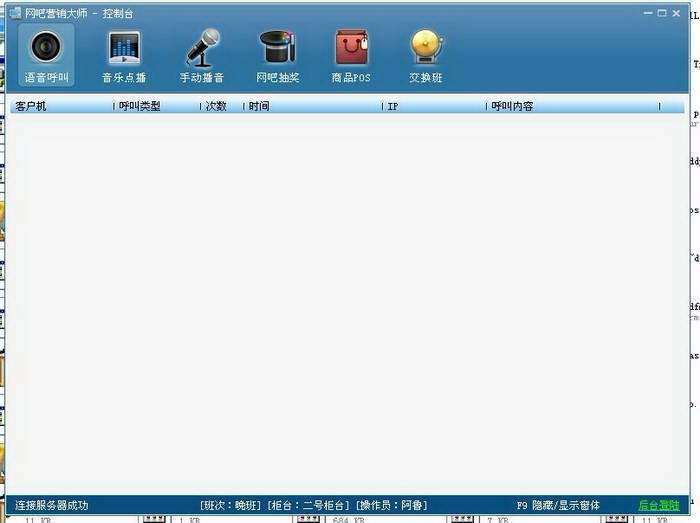The height and width of the screenshot is (523, 700).
Task: Open the 后台登陆 backend login link
Action: (x=658, y=505)
